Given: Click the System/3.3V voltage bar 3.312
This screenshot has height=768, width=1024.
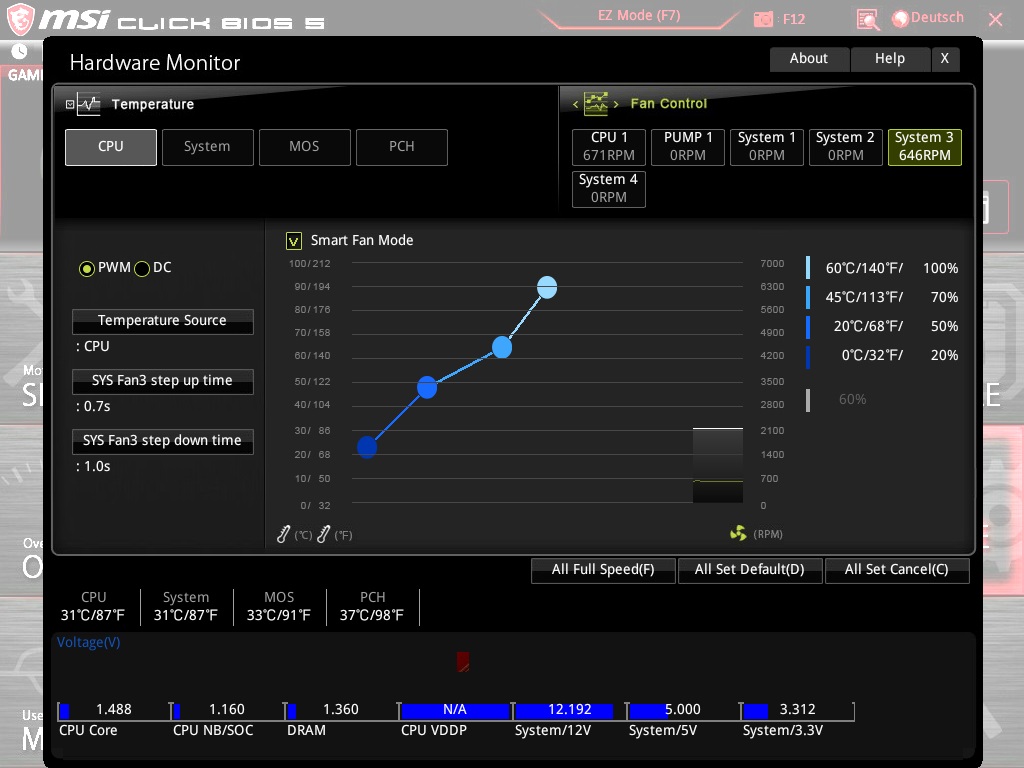Looking at the screenshot, I should tap(797, 711).
